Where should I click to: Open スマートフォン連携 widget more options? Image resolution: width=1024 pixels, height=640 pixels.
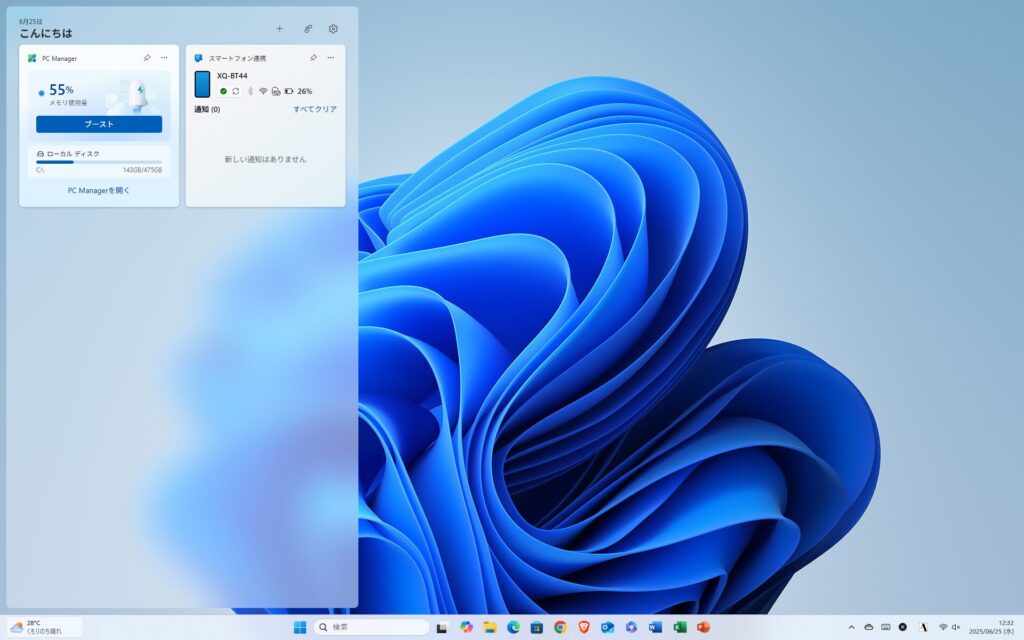pos(330,58)
